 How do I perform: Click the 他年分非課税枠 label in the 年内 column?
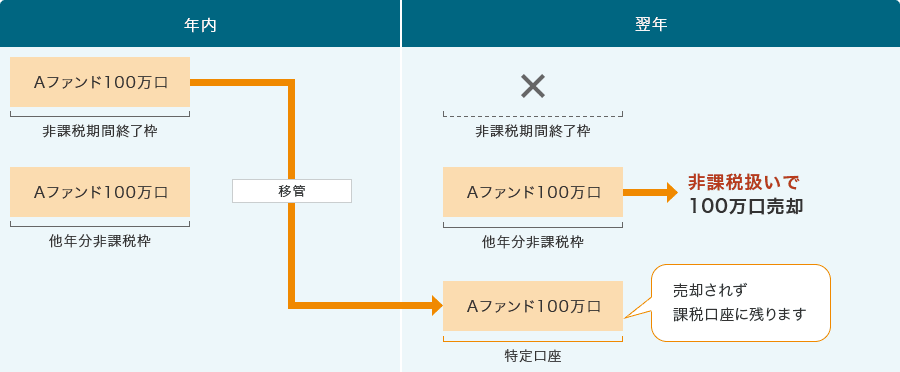[x=100, y=242]
